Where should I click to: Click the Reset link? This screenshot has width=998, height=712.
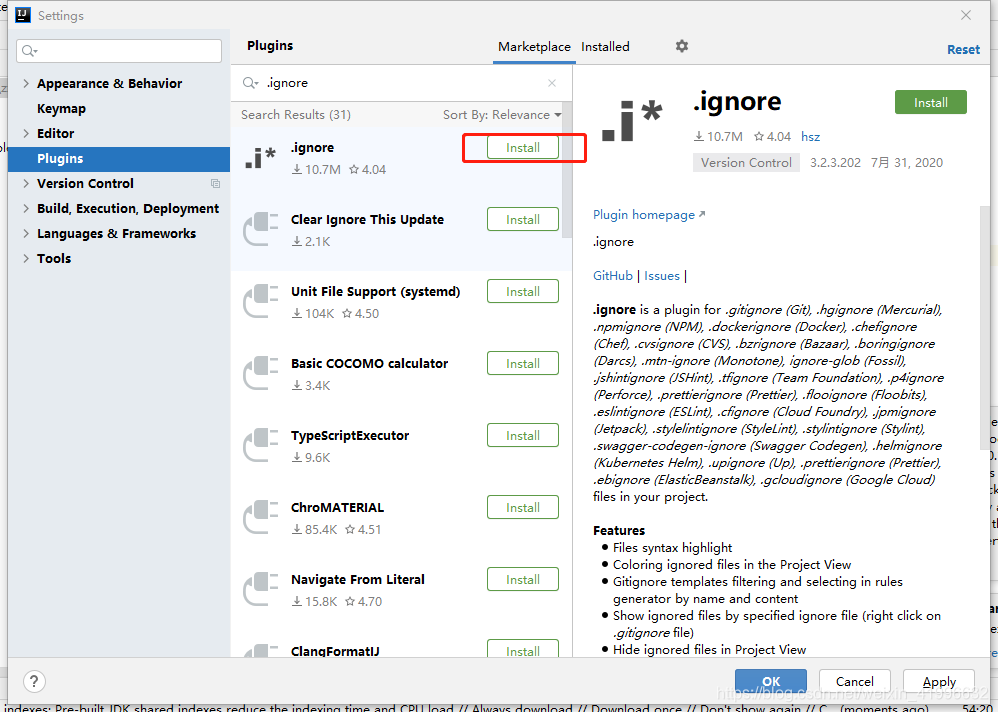[963, 50]
